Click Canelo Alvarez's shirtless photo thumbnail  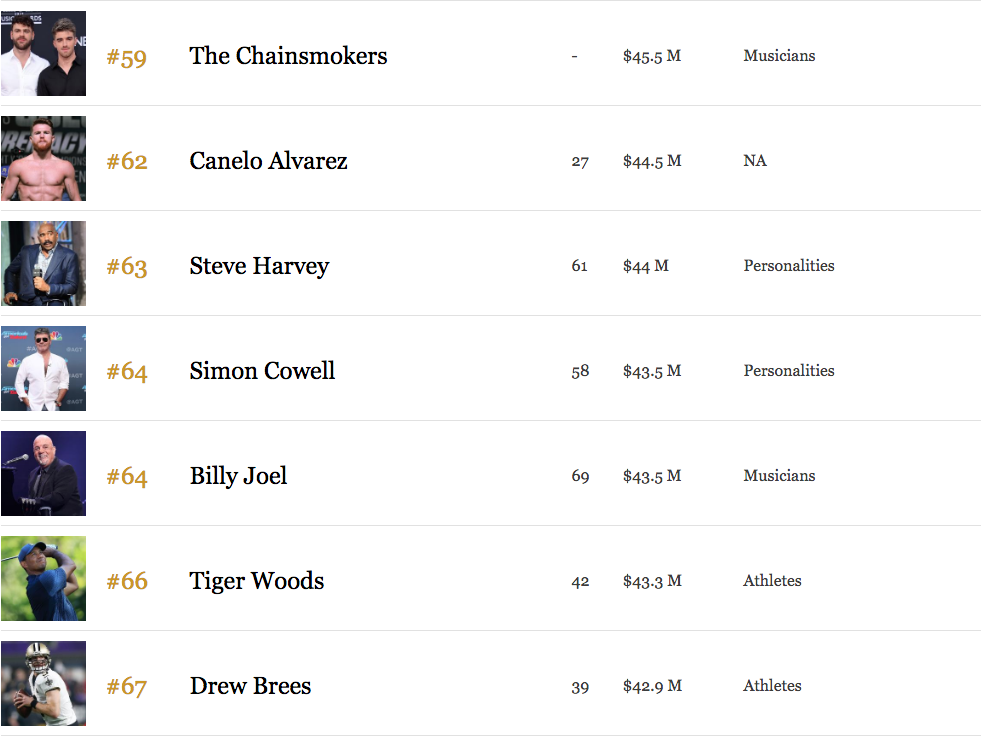click(43, 158)
